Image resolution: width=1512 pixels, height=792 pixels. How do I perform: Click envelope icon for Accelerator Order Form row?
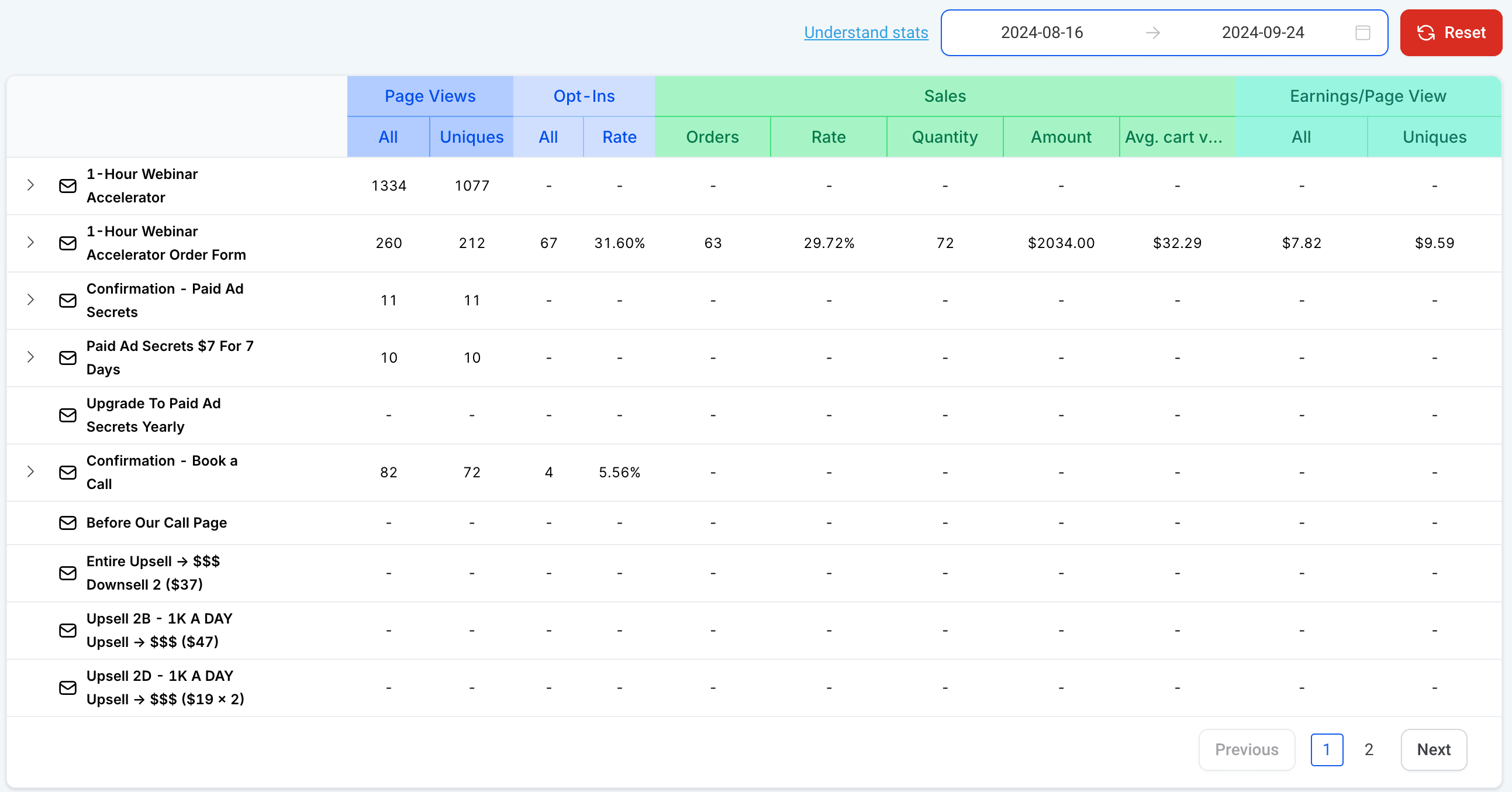click(x=67, y=243)
